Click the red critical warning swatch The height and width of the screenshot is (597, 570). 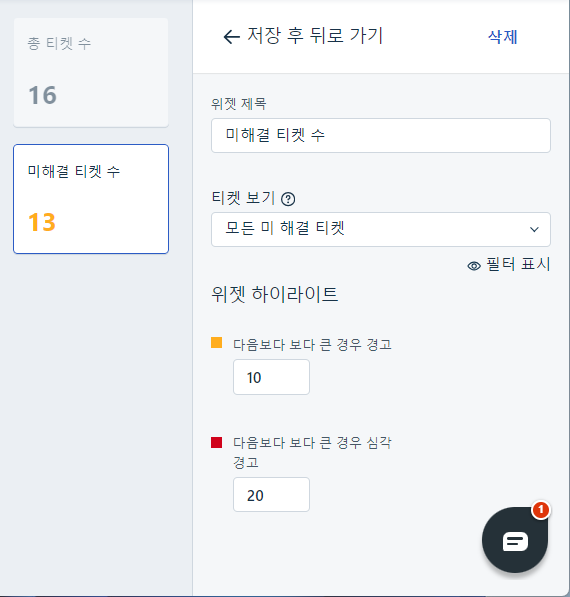[216, 442]
